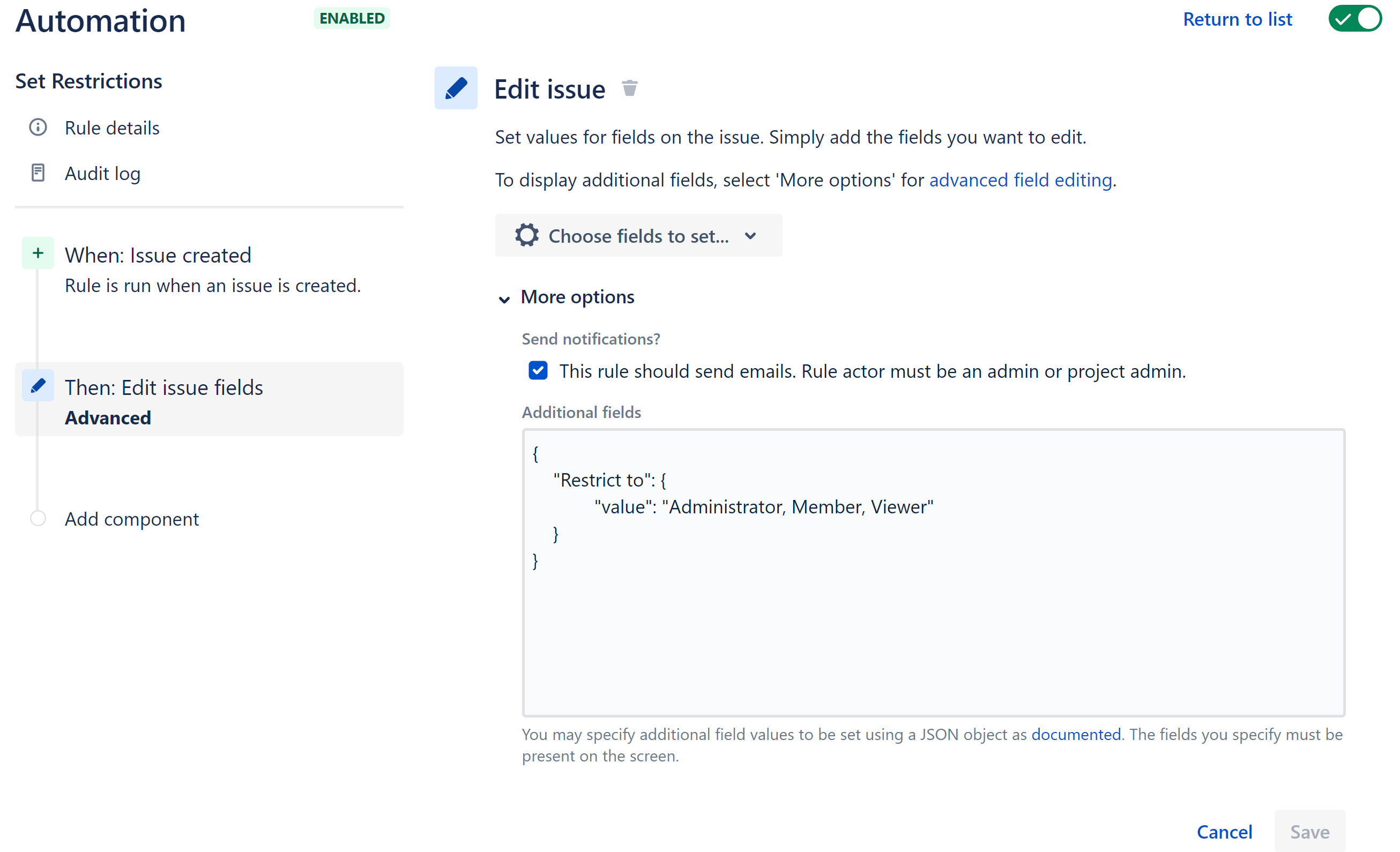This screenshot has height=852, width=1400.
Task: Click the gear icon in Choose fields to set
Action: click(527, 235)
